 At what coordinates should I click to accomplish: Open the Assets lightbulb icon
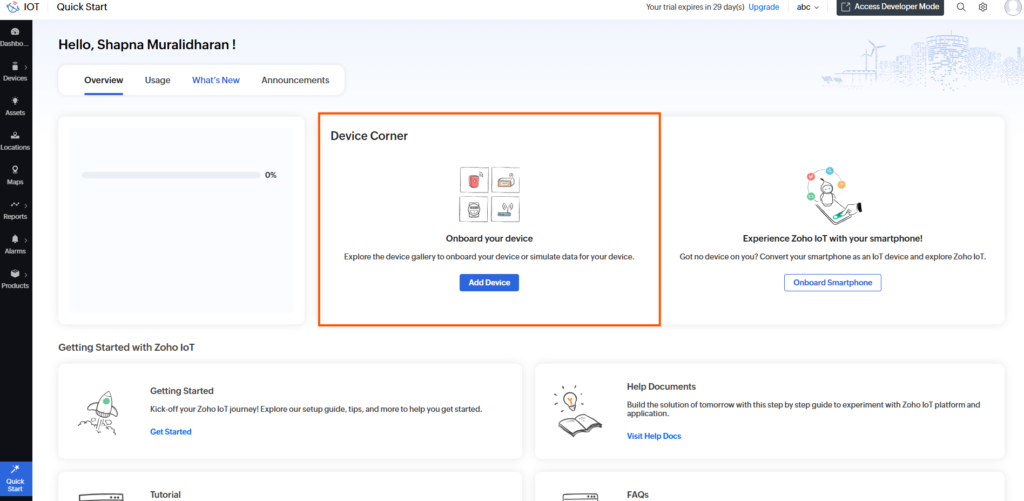(x=15, y=101)
